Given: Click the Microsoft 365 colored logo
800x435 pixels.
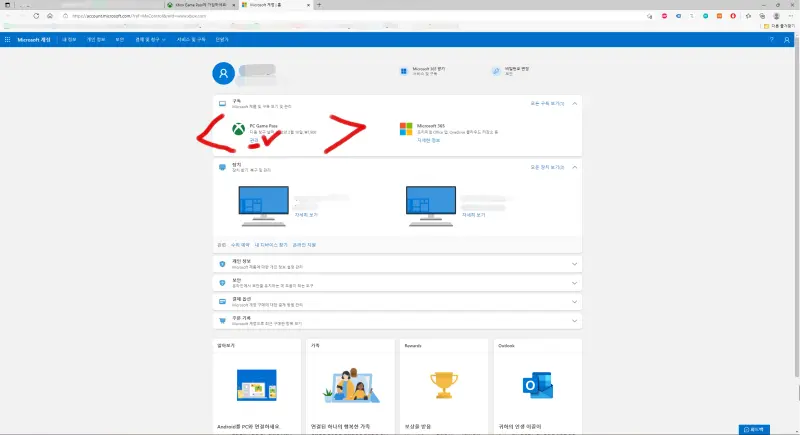Looking at the screenshot, I should click(x=406, y=129).
